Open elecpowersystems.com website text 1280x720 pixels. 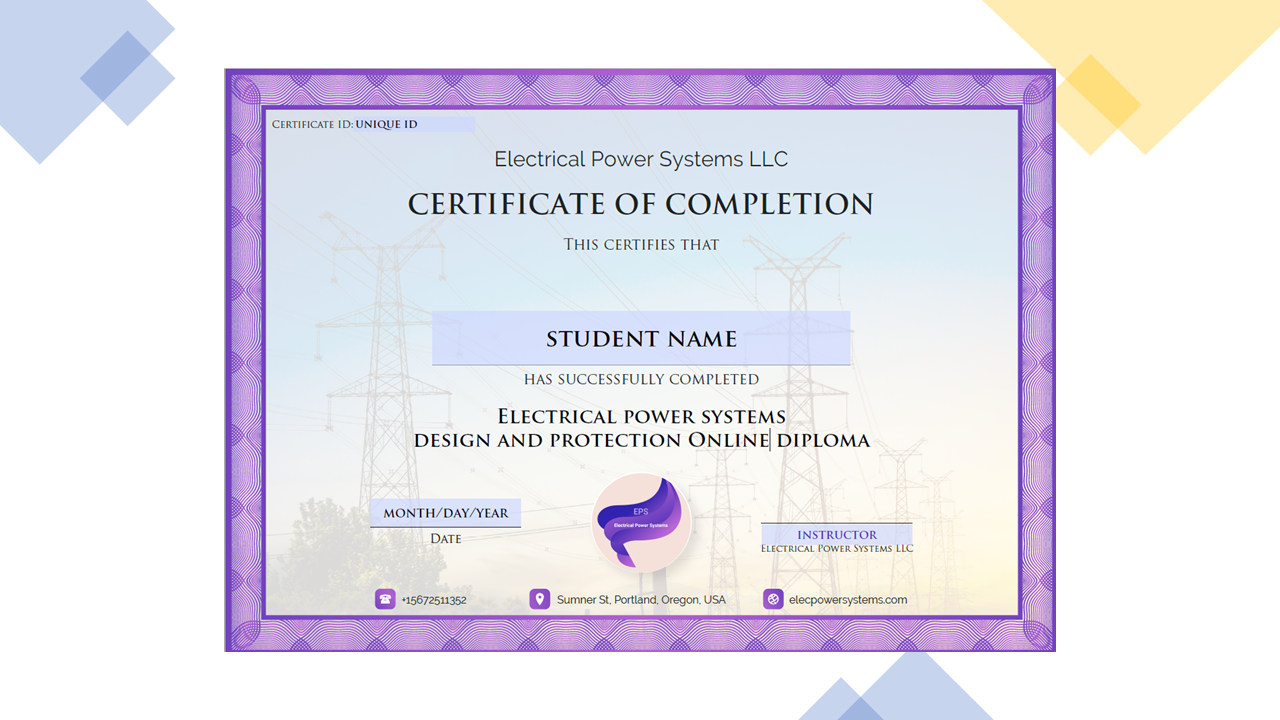click(848, 600)
